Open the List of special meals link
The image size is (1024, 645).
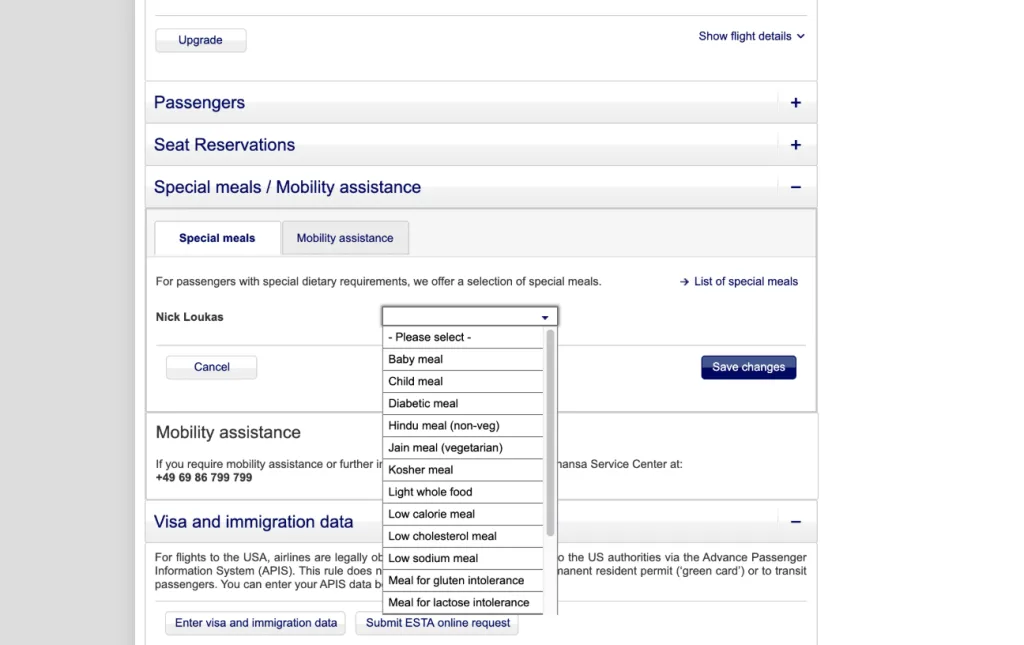[x=746, y=282]
